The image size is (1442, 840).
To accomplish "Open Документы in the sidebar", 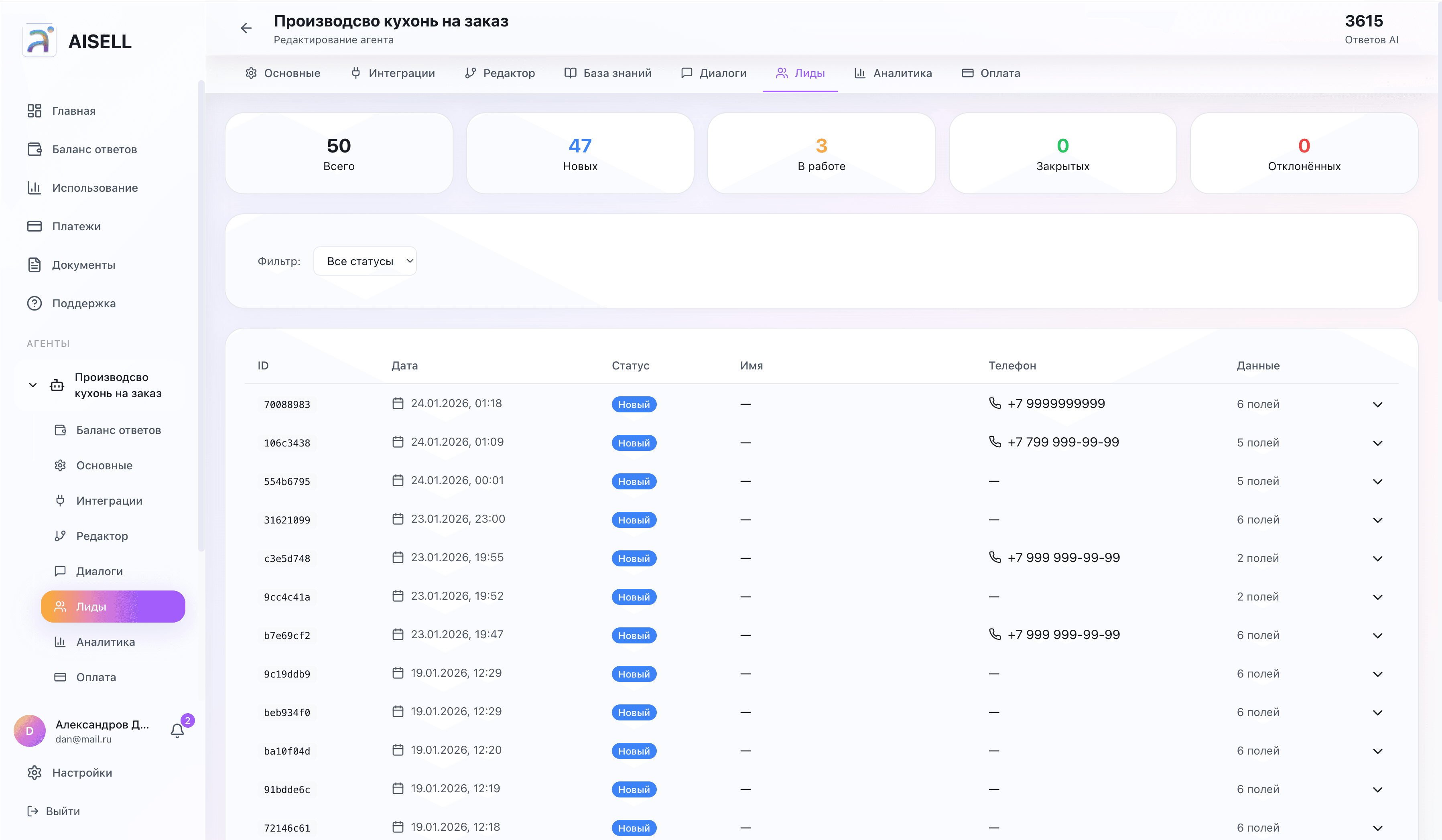I will pos(83,264).
